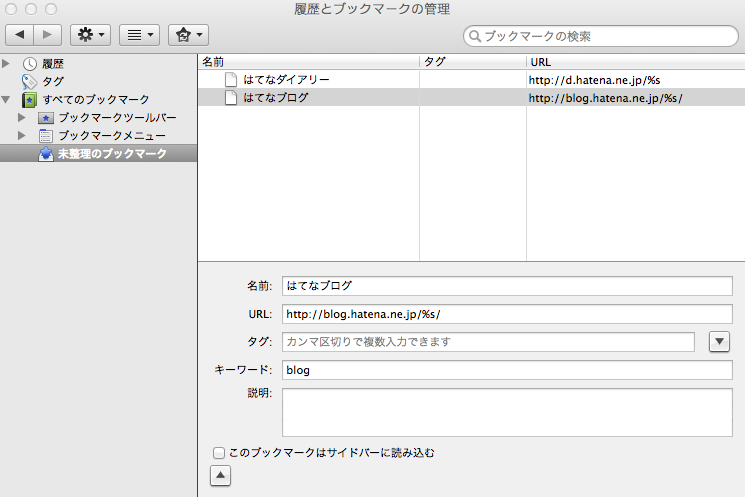The width and height of the screenshot is (745, 497).
Task: Select ブックマークツールバー label
Action: coord(117,118)
